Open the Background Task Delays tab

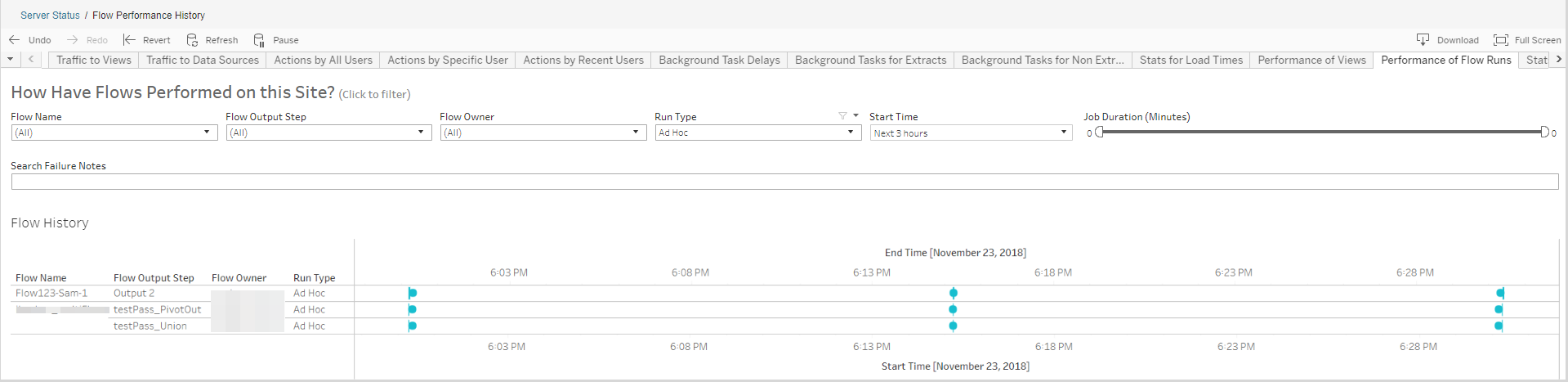pos(719,60)
